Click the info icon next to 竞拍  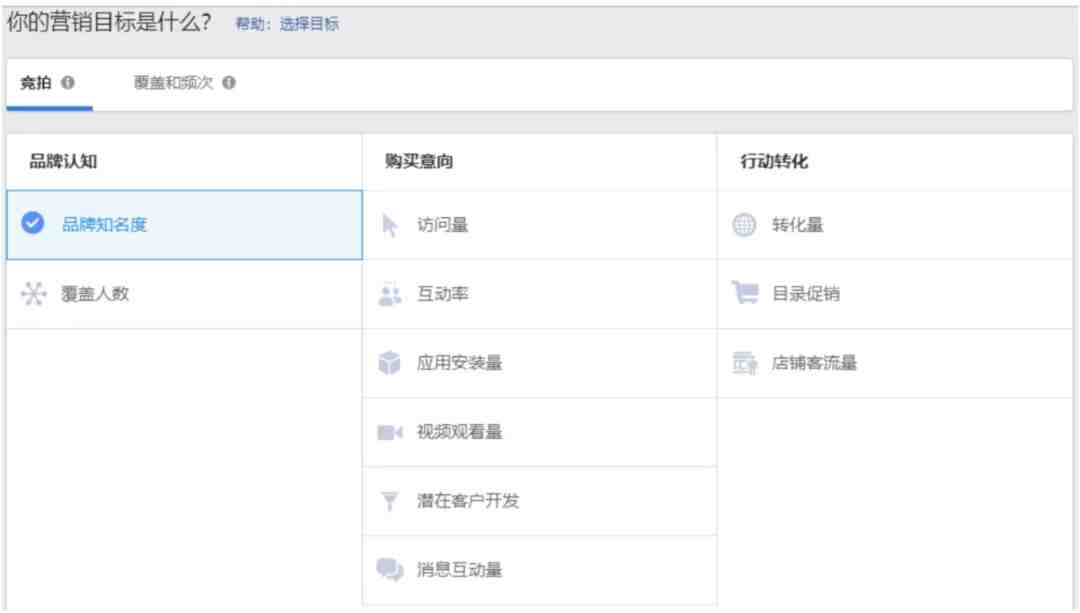click(68, 83)
